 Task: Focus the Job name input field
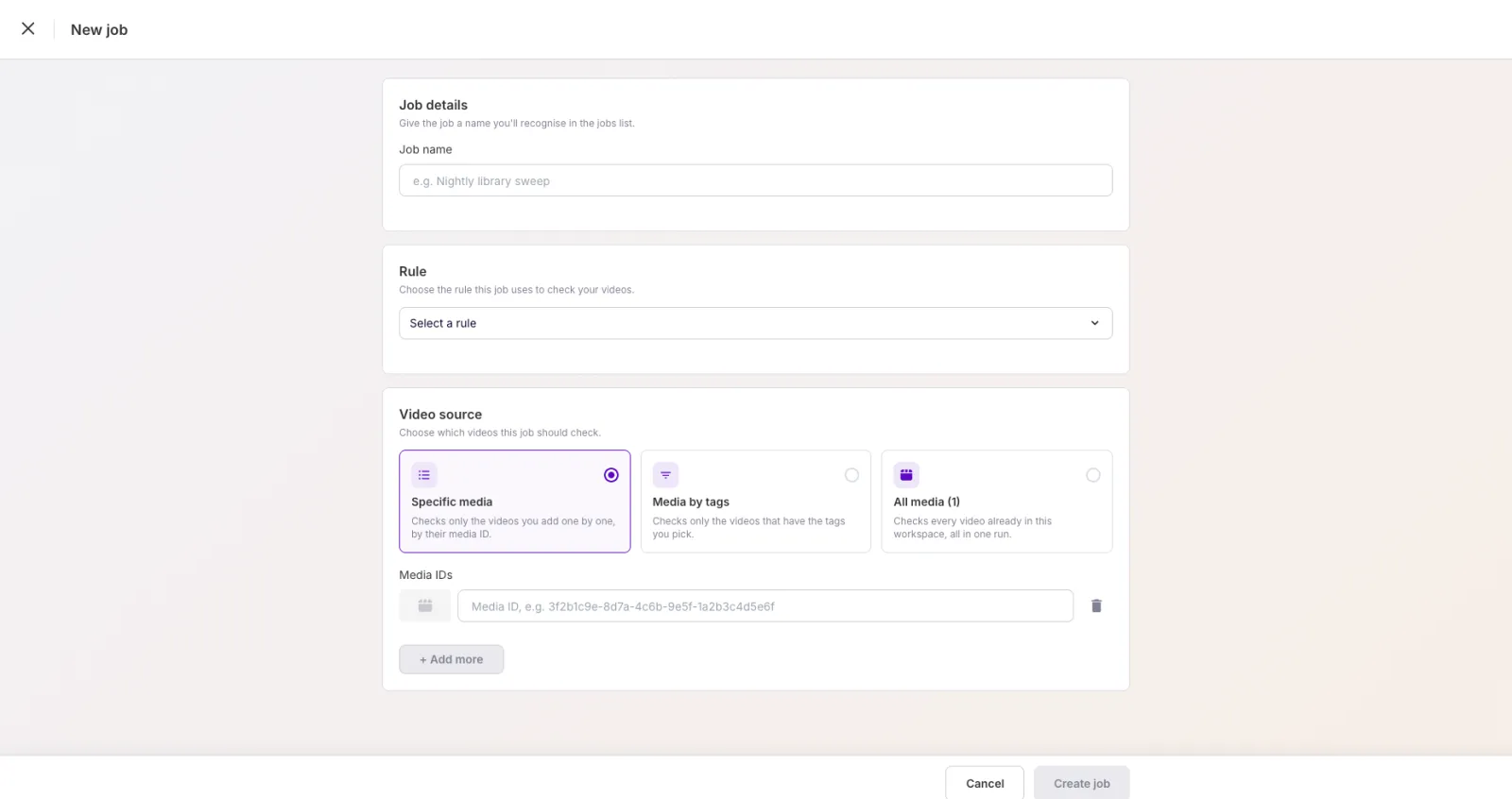coord(756,180)
